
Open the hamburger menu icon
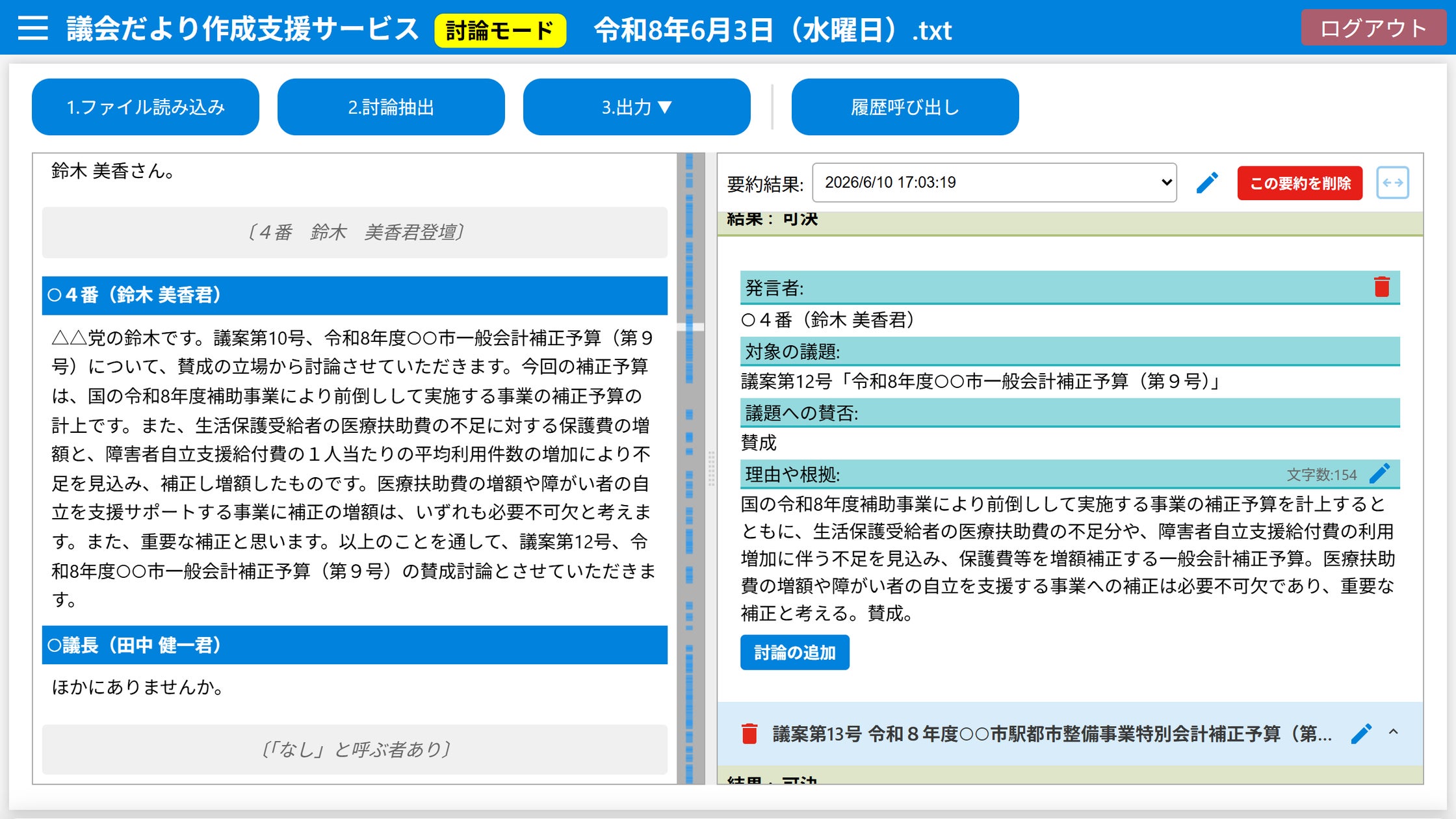pyautogui.click(x=32, y=28)
